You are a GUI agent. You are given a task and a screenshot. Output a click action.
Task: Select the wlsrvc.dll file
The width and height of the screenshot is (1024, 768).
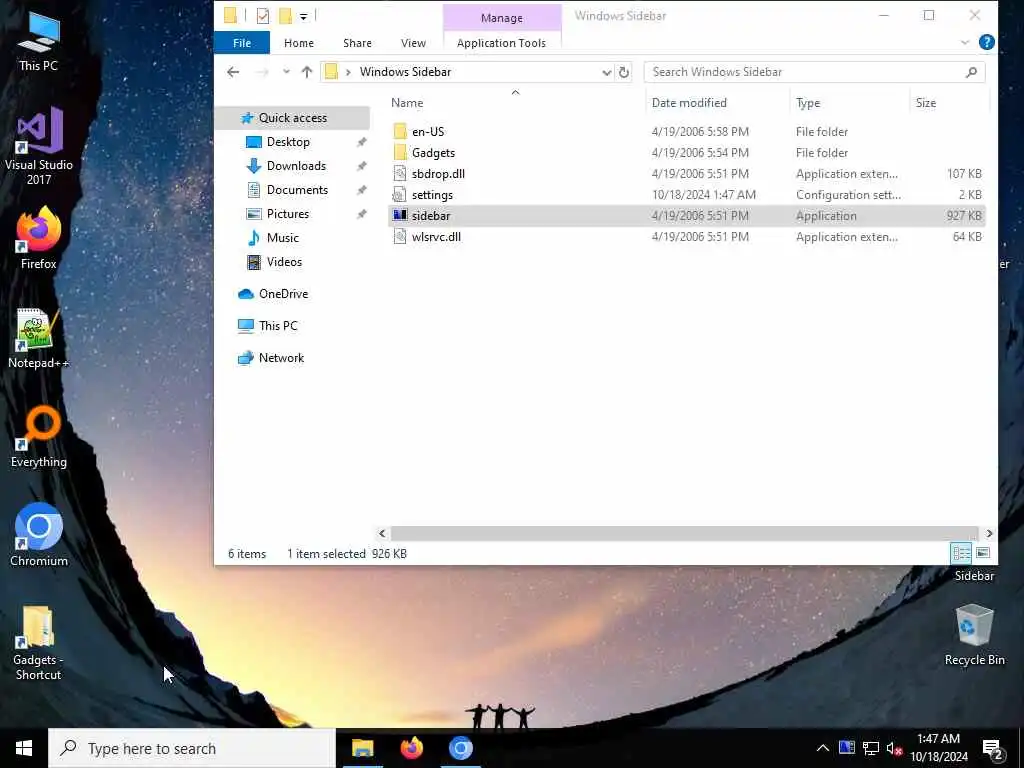[x=686, y=236]
